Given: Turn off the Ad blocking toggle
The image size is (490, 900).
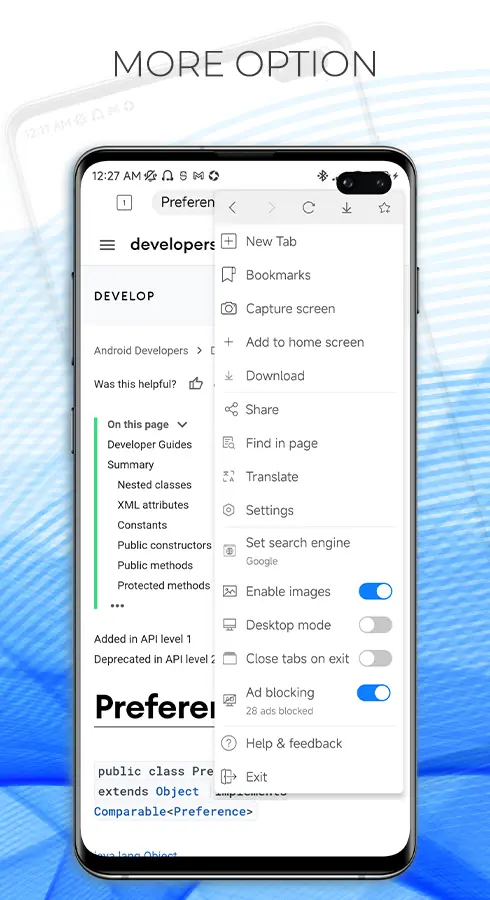Looking at the screenshot, I should coord(374,693).
